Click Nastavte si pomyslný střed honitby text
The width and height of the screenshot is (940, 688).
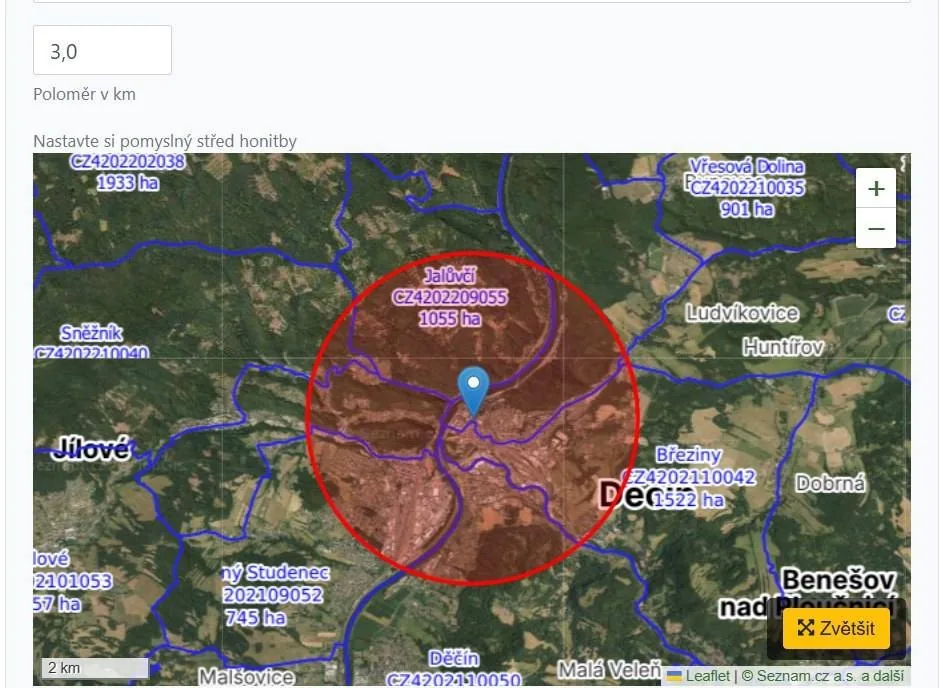(x=165, y=141)
